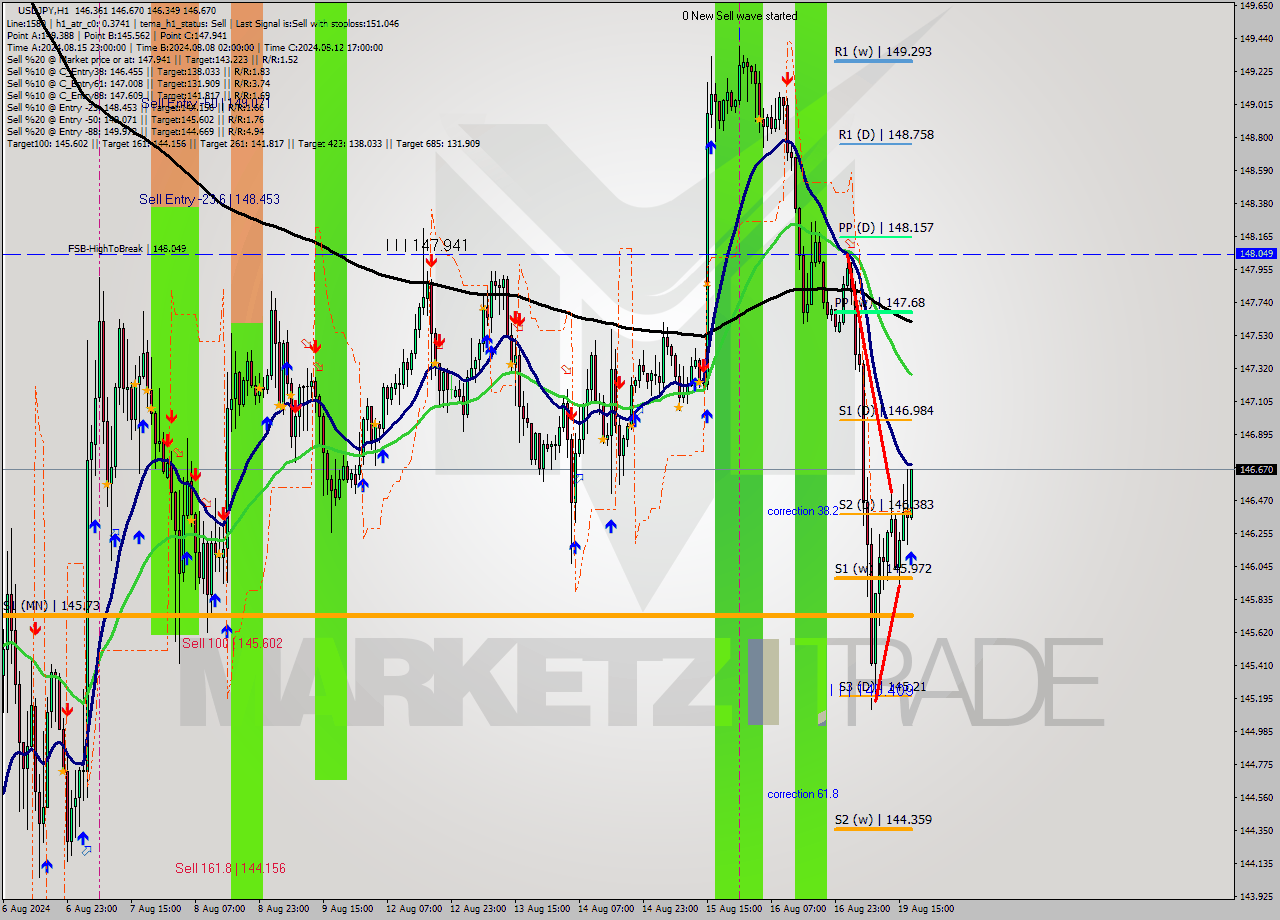The width and height of the screenshot is (1280, 920).
Task: Select the 'Sell 161.8 | 144.156' target label
Action: (230, 868)
